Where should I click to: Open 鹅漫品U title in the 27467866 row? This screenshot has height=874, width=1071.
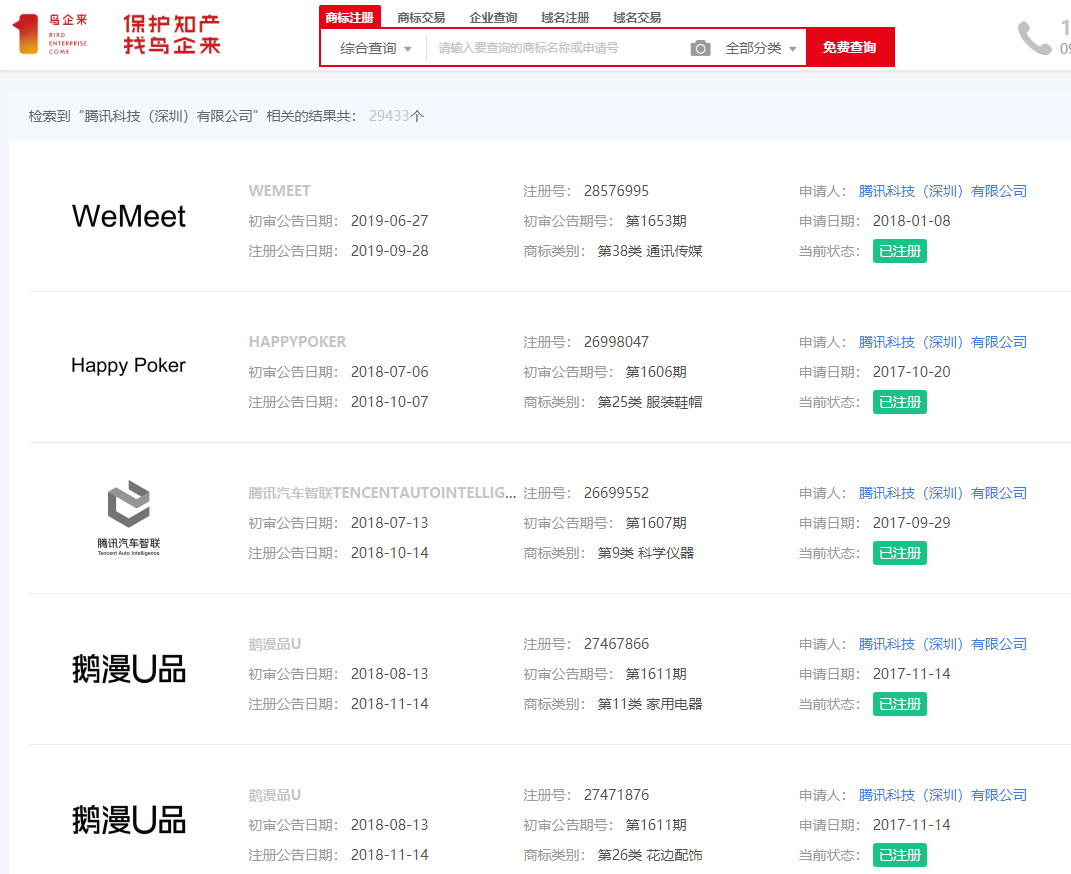point(275,644)
